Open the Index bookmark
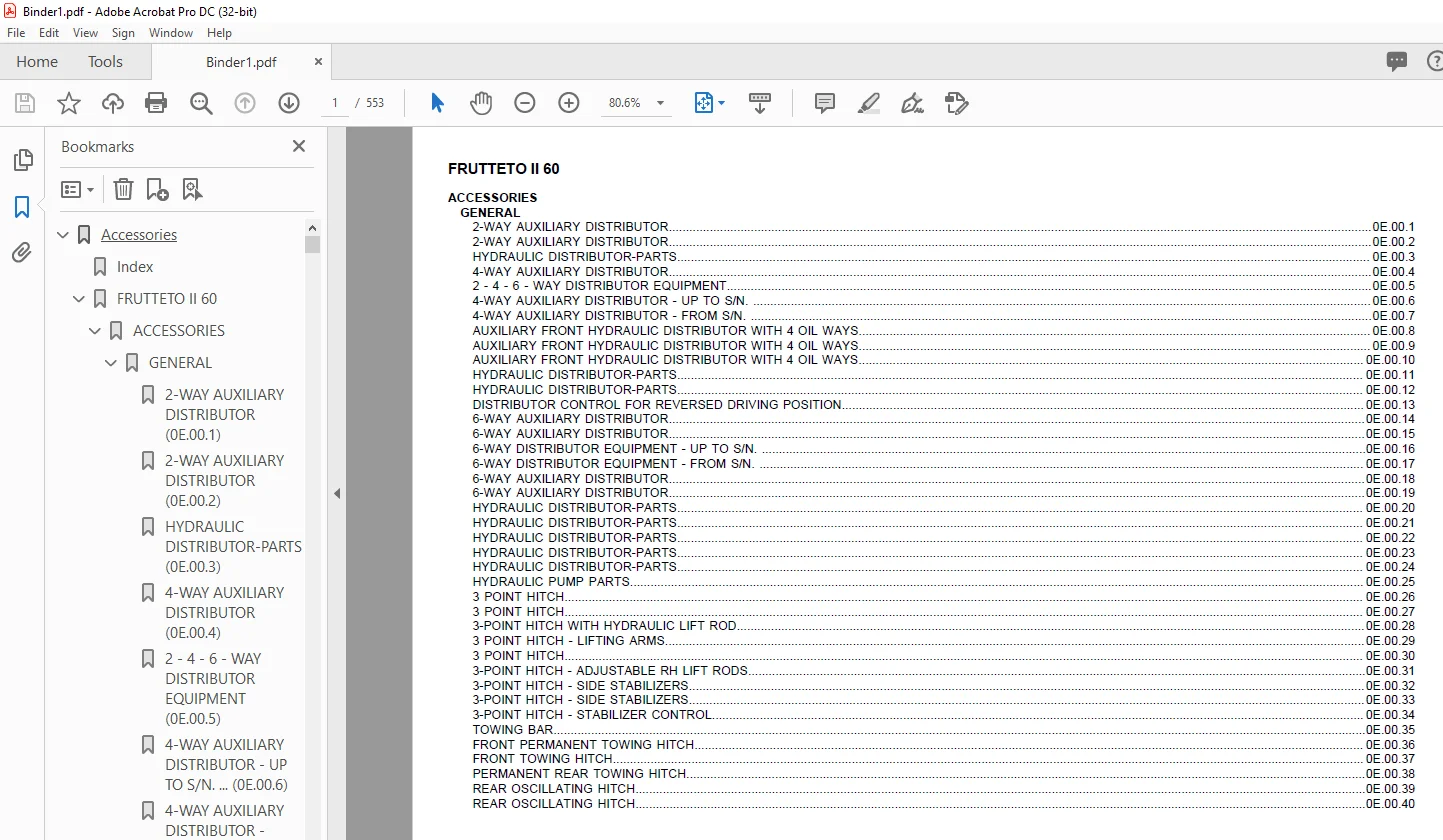Screen dimensions: 1443x840 [x=135, y=267]
